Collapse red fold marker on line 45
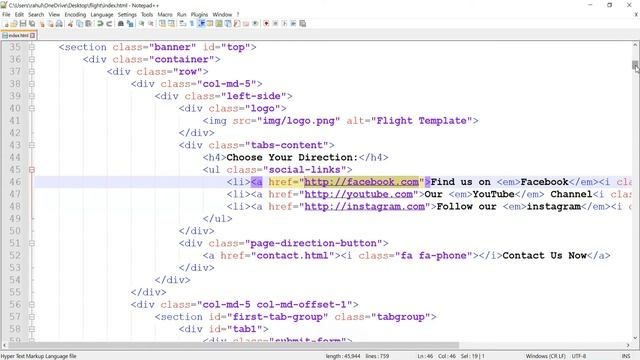 [31, 169]
